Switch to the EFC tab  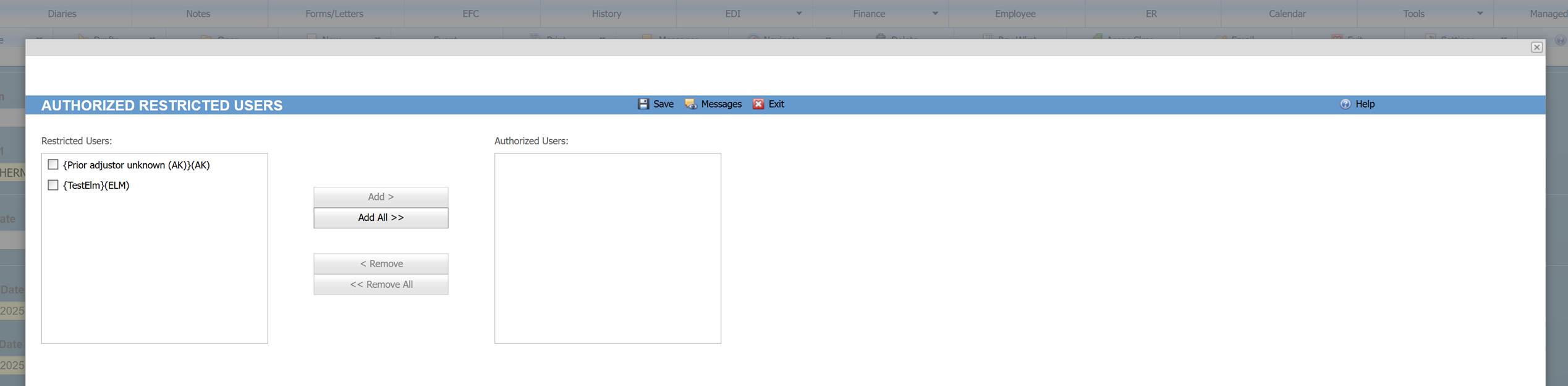pos(471,14)
